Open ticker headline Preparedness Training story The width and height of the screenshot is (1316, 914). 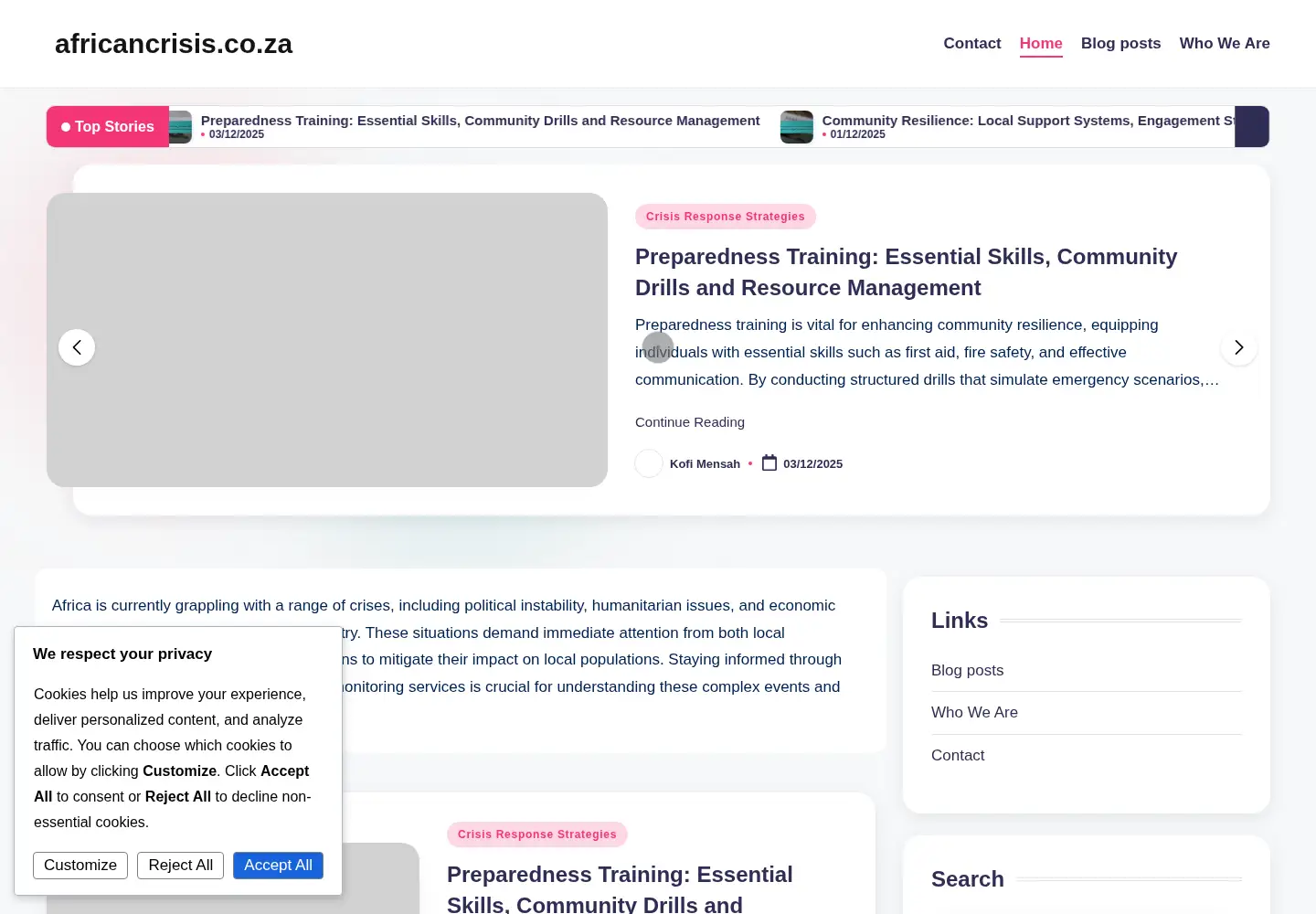click(480, 120)
